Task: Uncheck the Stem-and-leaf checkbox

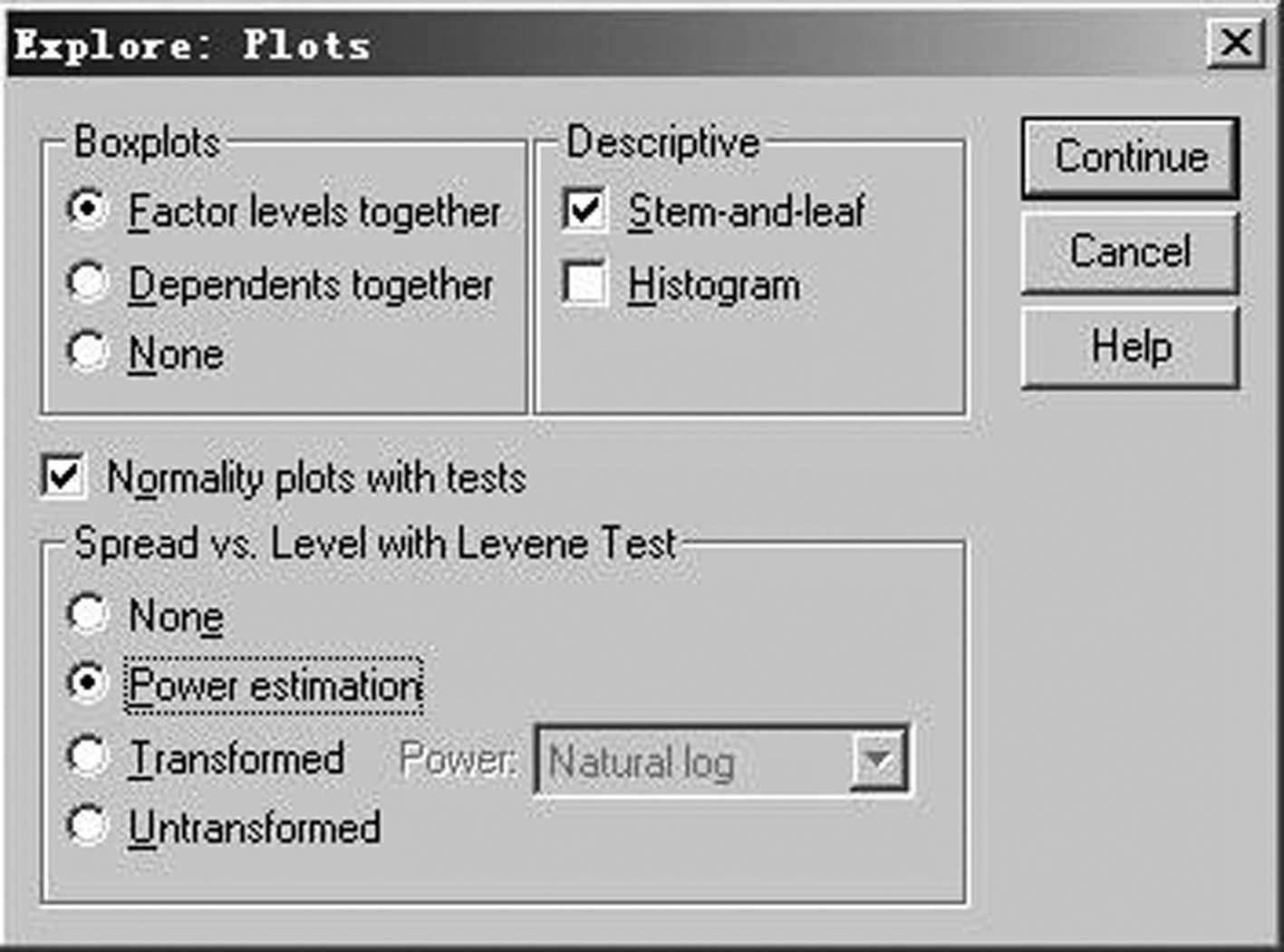Action: coord(584,210)
